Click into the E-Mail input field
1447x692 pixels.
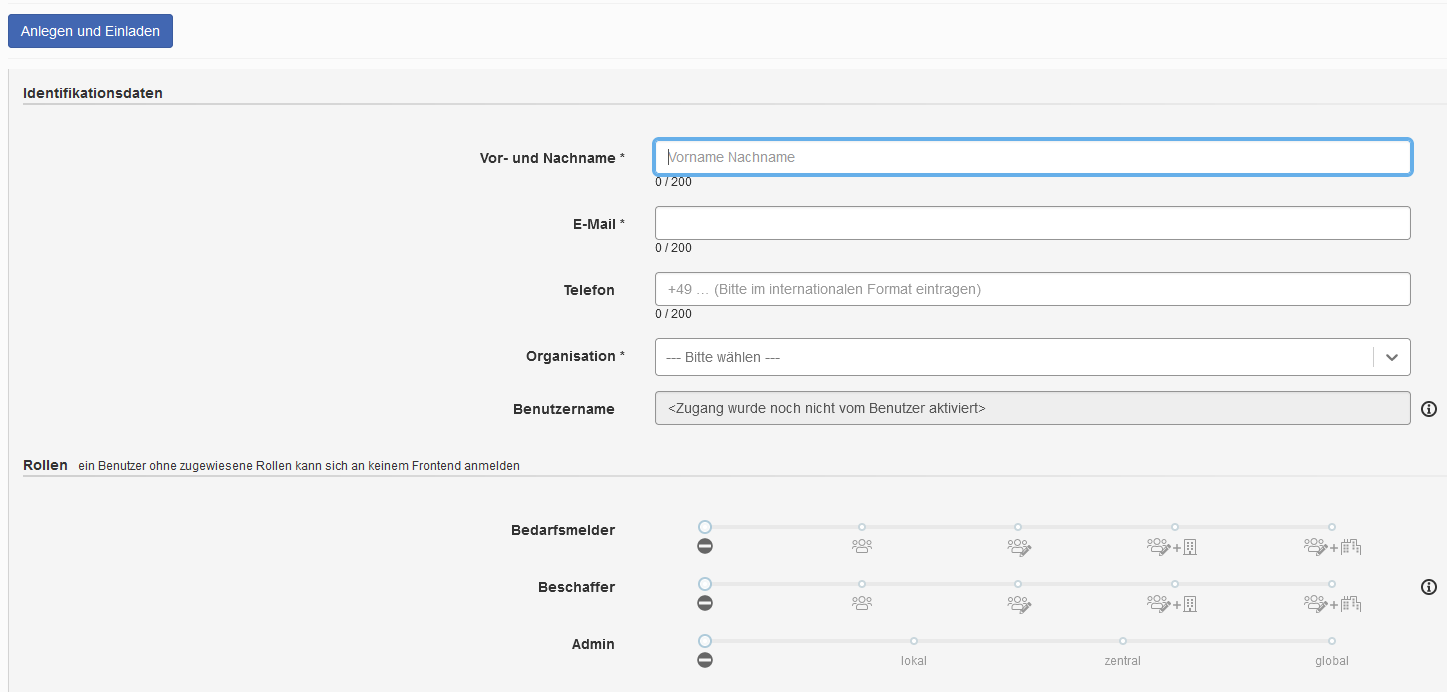click(x=1032, y=223)
